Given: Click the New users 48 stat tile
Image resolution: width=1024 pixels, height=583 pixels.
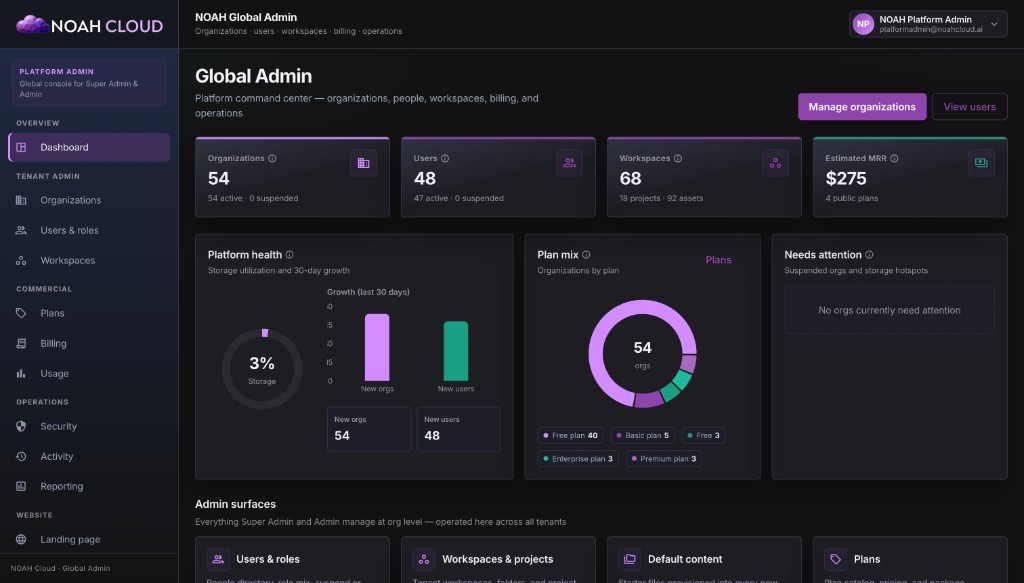Looking at the screenshot, I should (x=458, y=429).
